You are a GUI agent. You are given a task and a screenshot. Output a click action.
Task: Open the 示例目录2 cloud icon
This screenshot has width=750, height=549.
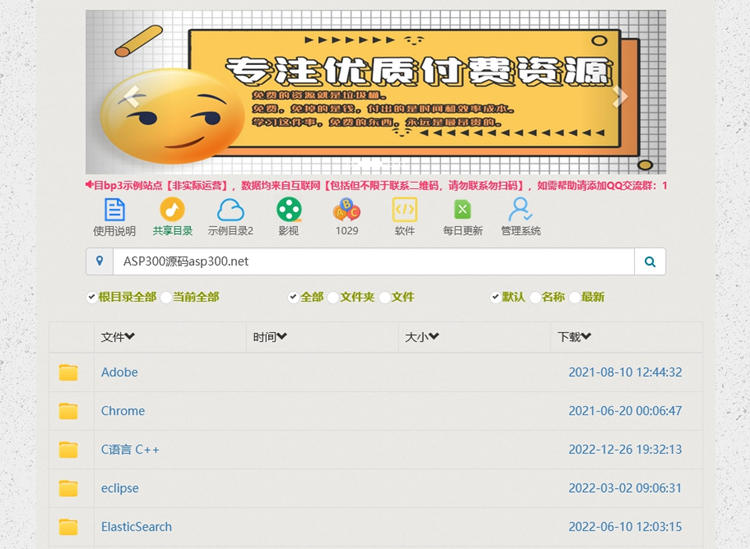(230, 209)
